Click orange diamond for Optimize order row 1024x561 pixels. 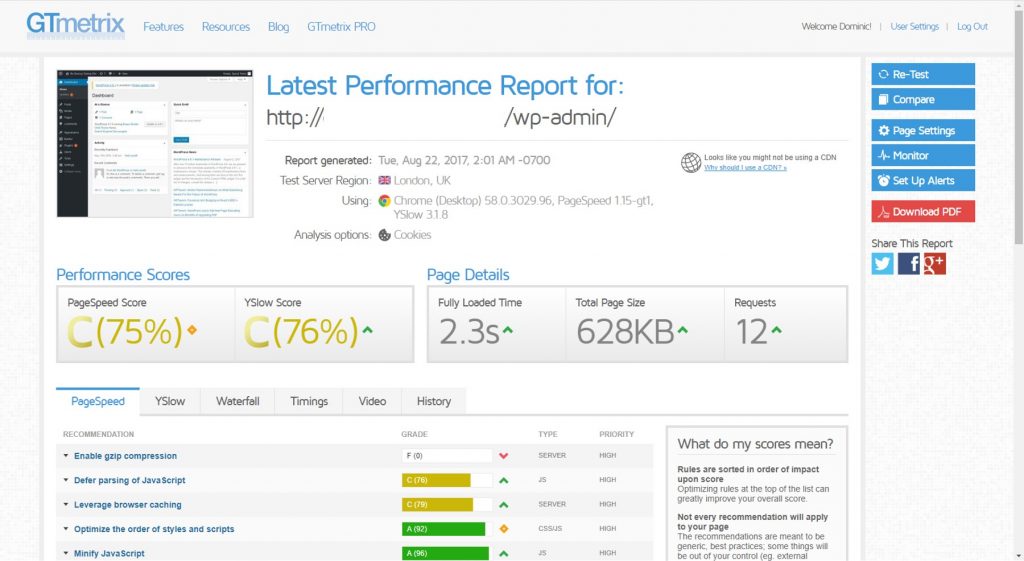pyautogui.click(x=504, y=529)
